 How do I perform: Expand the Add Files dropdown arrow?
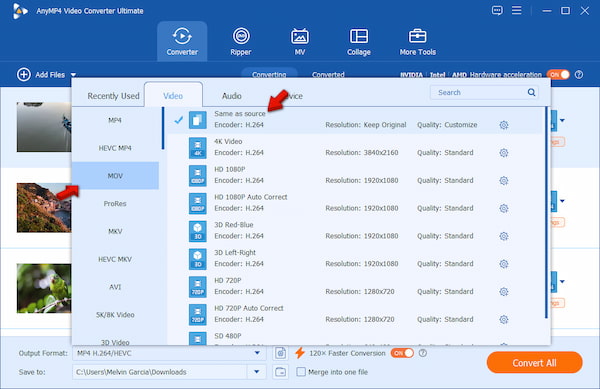tap(73, 75)
